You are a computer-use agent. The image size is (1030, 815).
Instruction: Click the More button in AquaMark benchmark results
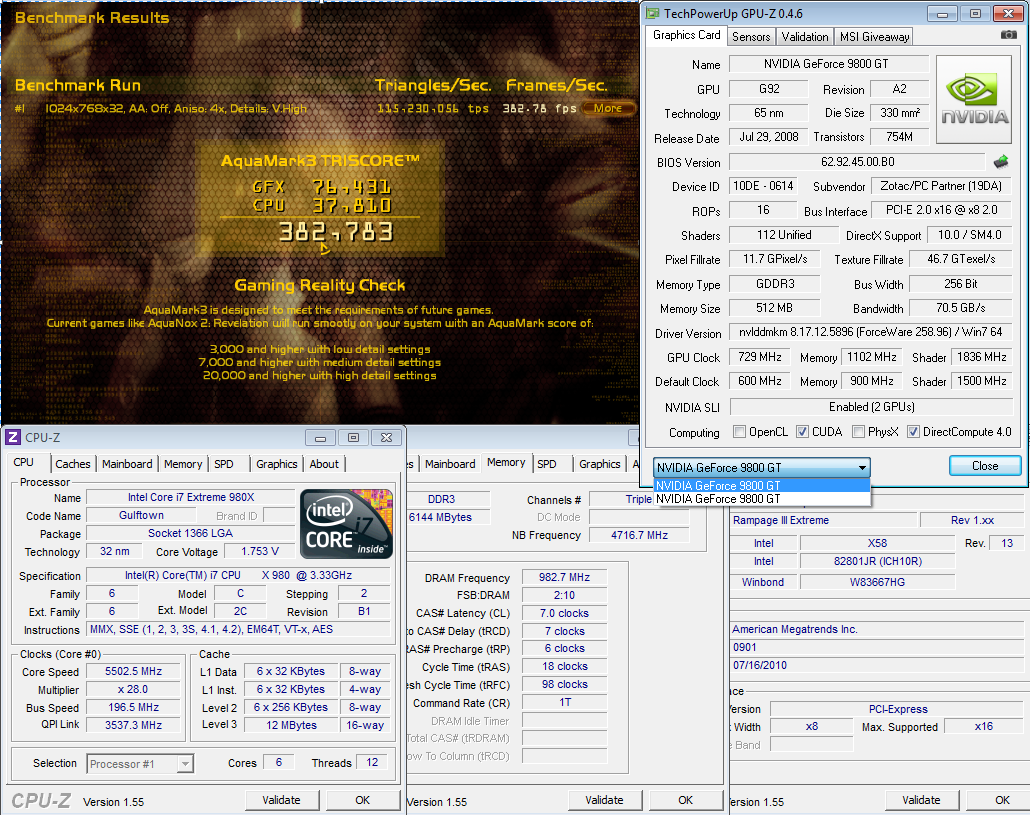(x=608, y=108)
